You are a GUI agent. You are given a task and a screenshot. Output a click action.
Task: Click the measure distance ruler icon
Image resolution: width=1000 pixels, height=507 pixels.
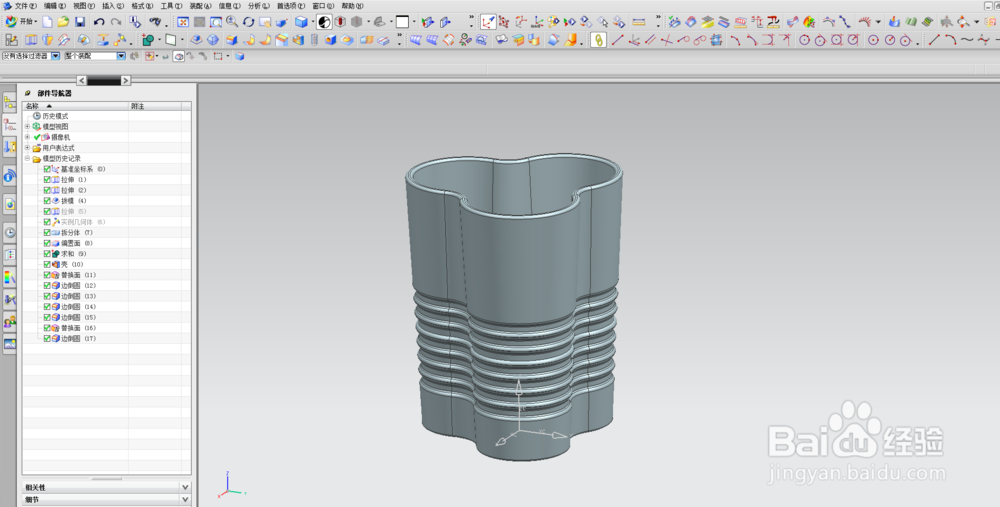click(638, 22)
